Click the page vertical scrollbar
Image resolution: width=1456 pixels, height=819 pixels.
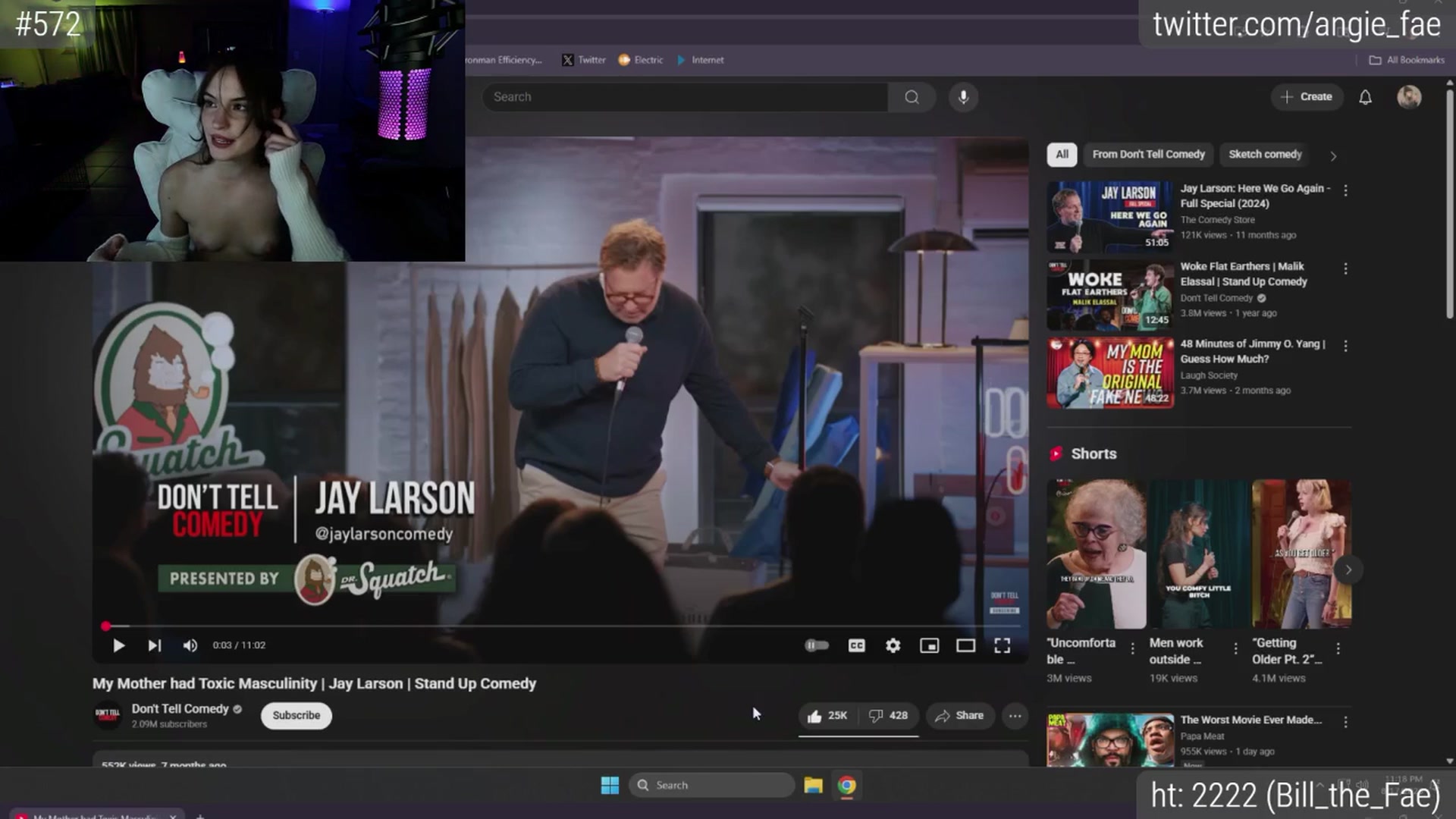pyautogui.click(x=1450, y=205)
